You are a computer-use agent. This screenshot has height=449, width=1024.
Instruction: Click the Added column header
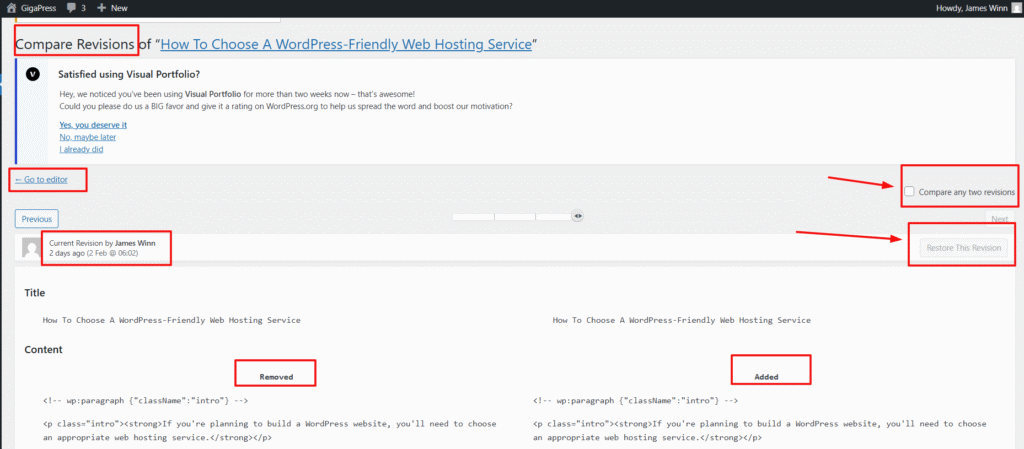[x=767, y=377]
